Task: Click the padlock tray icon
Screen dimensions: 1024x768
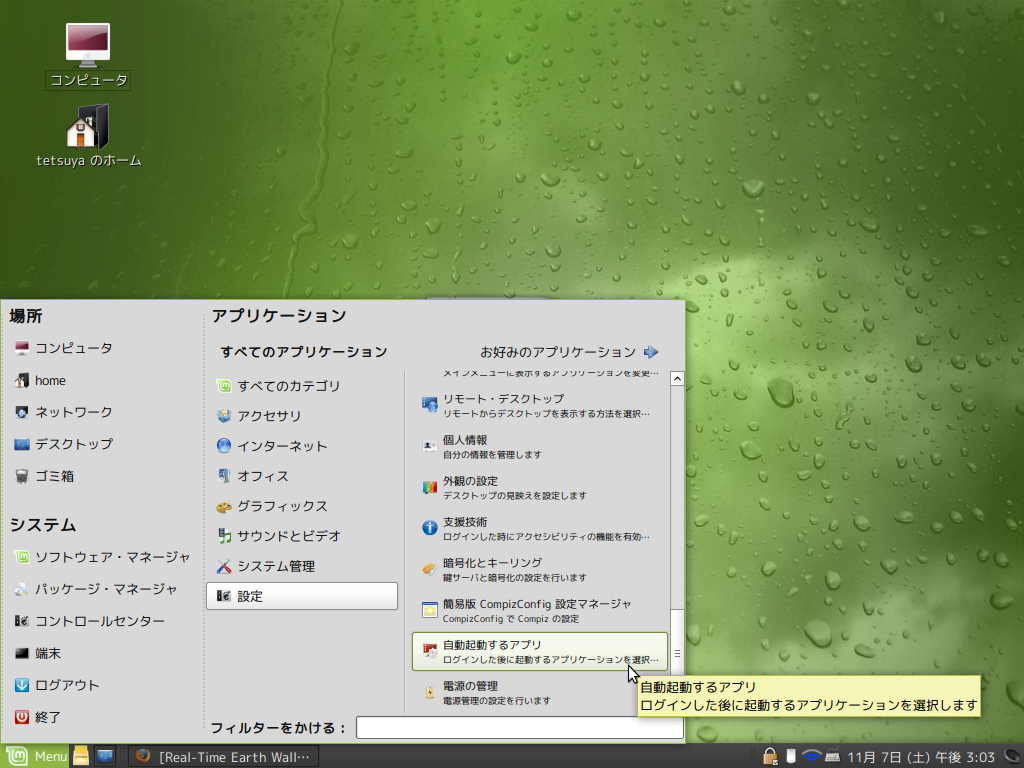Action: (x=770, y=756)
